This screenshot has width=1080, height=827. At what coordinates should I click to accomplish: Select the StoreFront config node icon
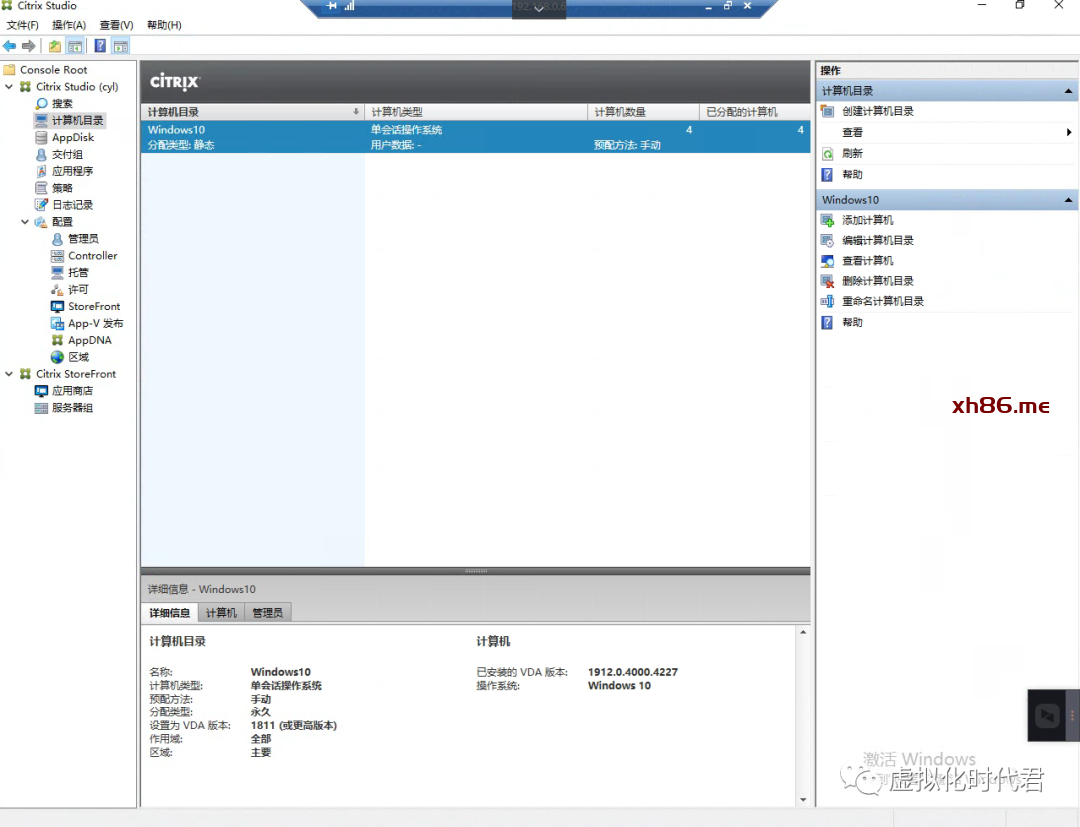pos(57,306)
